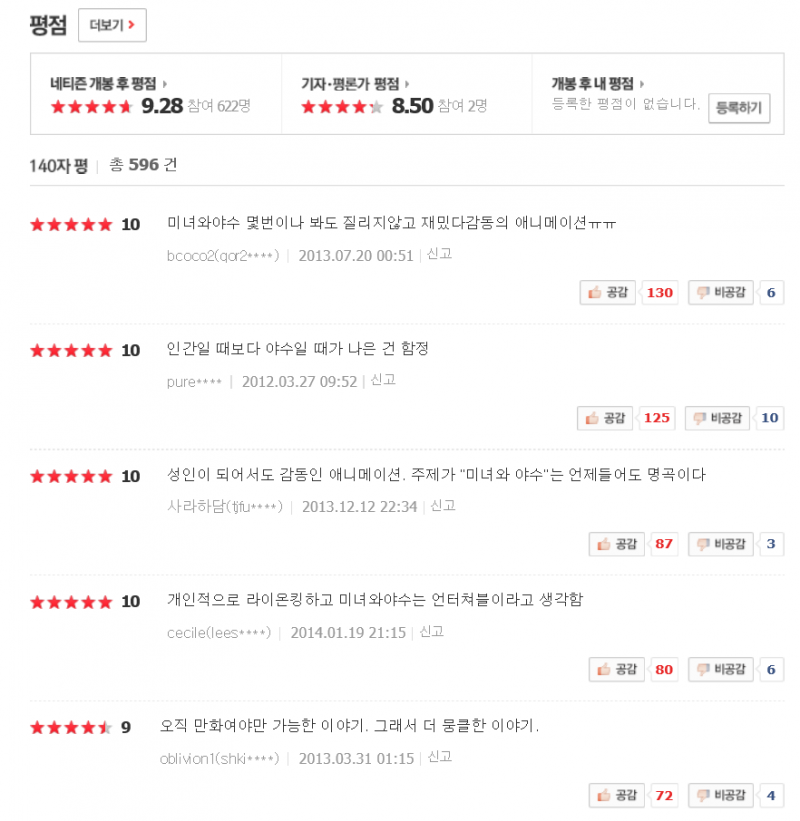Downvote cecile's review with 비공감
Viewport: 800px width, 821px height.
[x=721, y=670]
